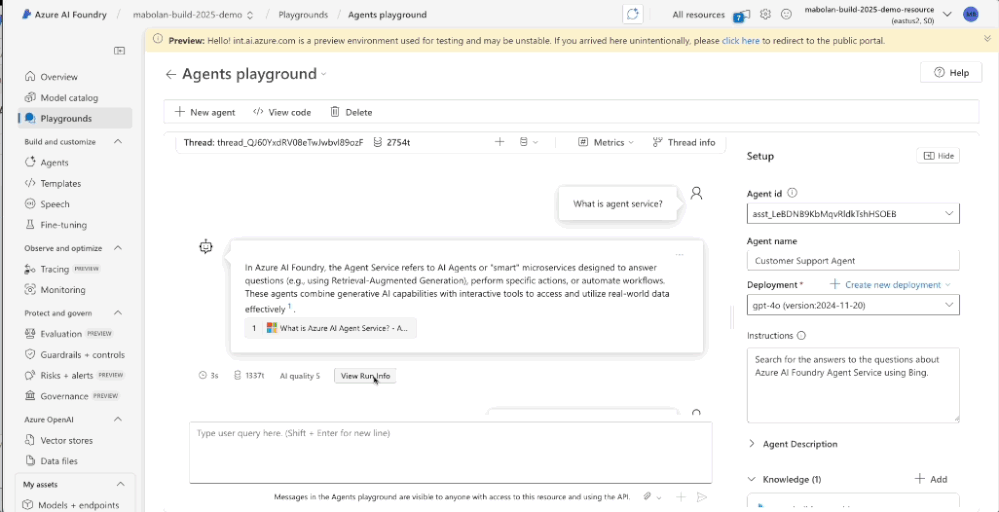Open the Agent id dropdown

[853, 214]
